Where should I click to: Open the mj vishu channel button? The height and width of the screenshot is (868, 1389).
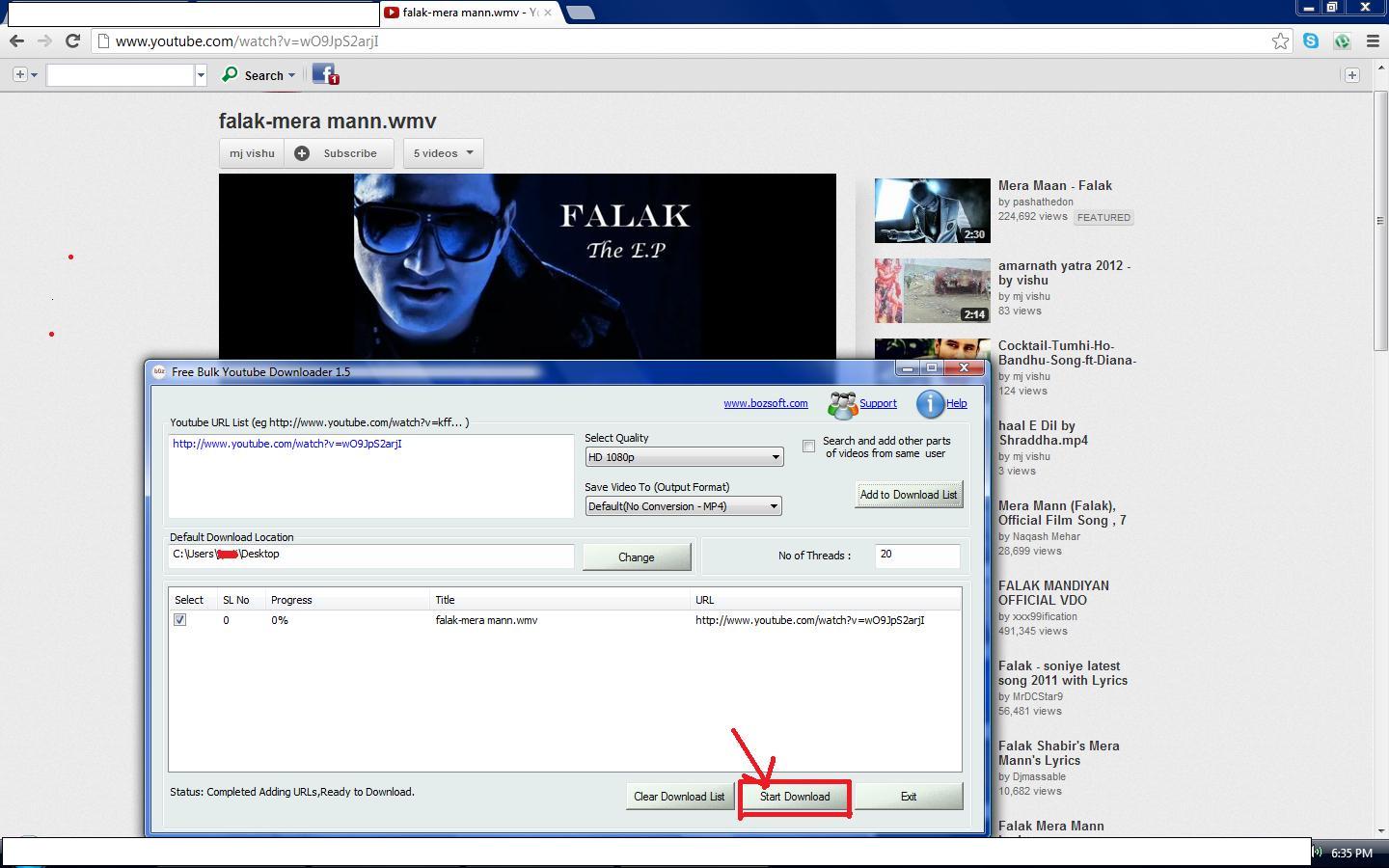pos(252,153)
